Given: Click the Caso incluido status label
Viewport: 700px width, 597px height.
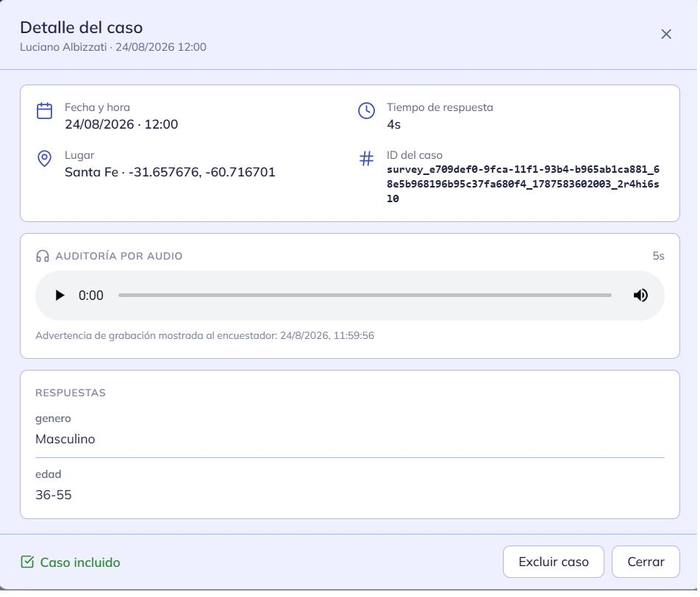Looking at the screenshot, I should tap(80, 562).
